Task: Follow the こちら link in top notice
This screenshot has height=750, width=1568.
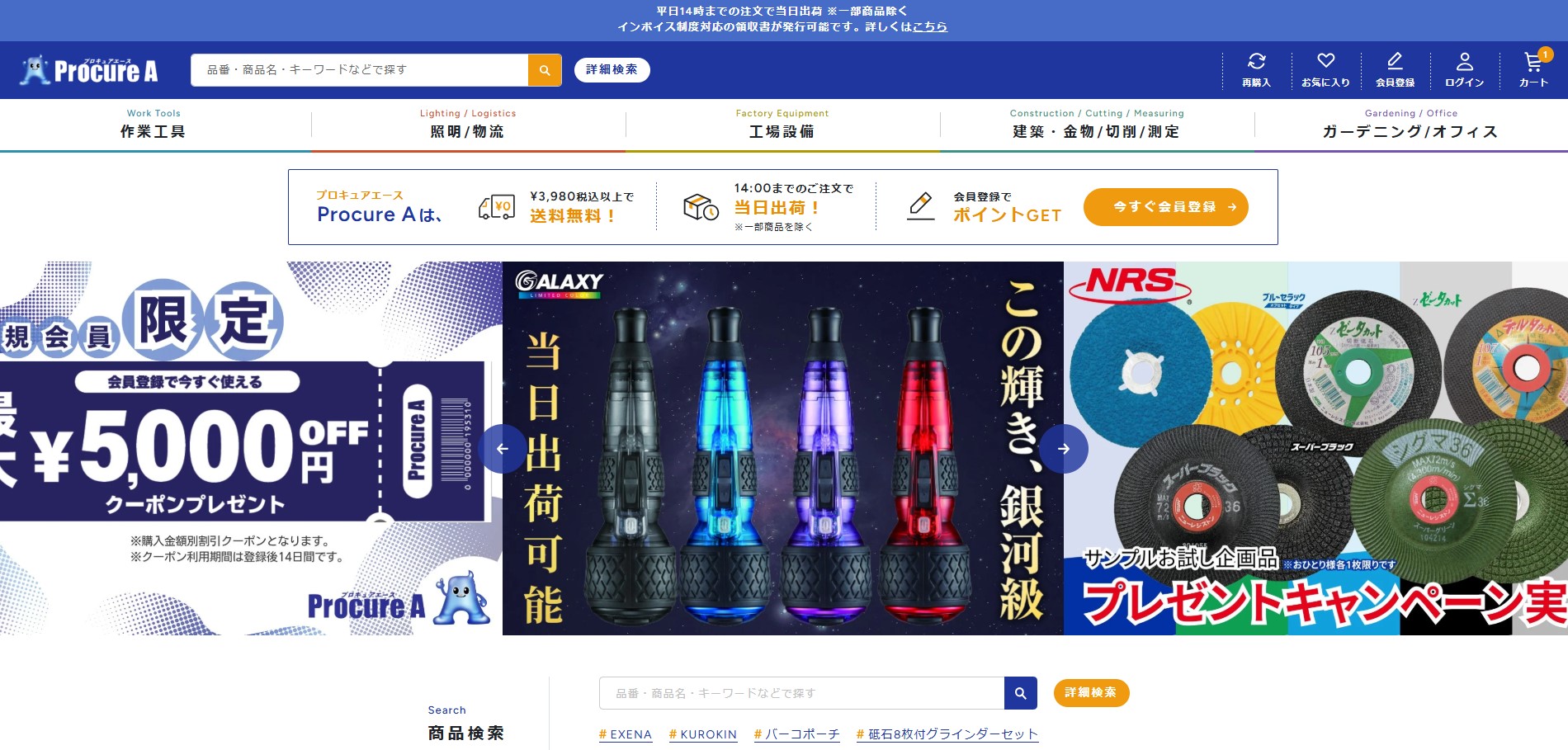Action: point(930,26)
